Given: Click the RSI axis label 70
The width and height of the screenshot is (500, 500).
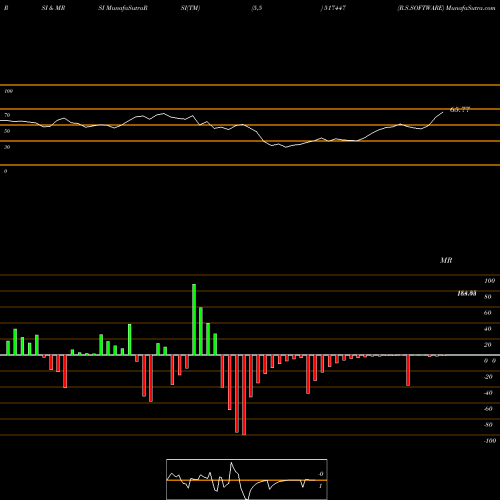Looking at the screenshot, I should 7,115.
